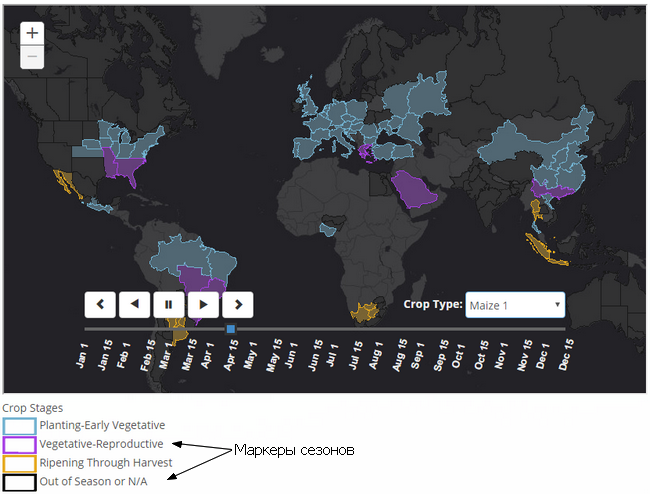Zoom in the map with plus button
This screenshot has height=494, width=650.
click(32, 33)
